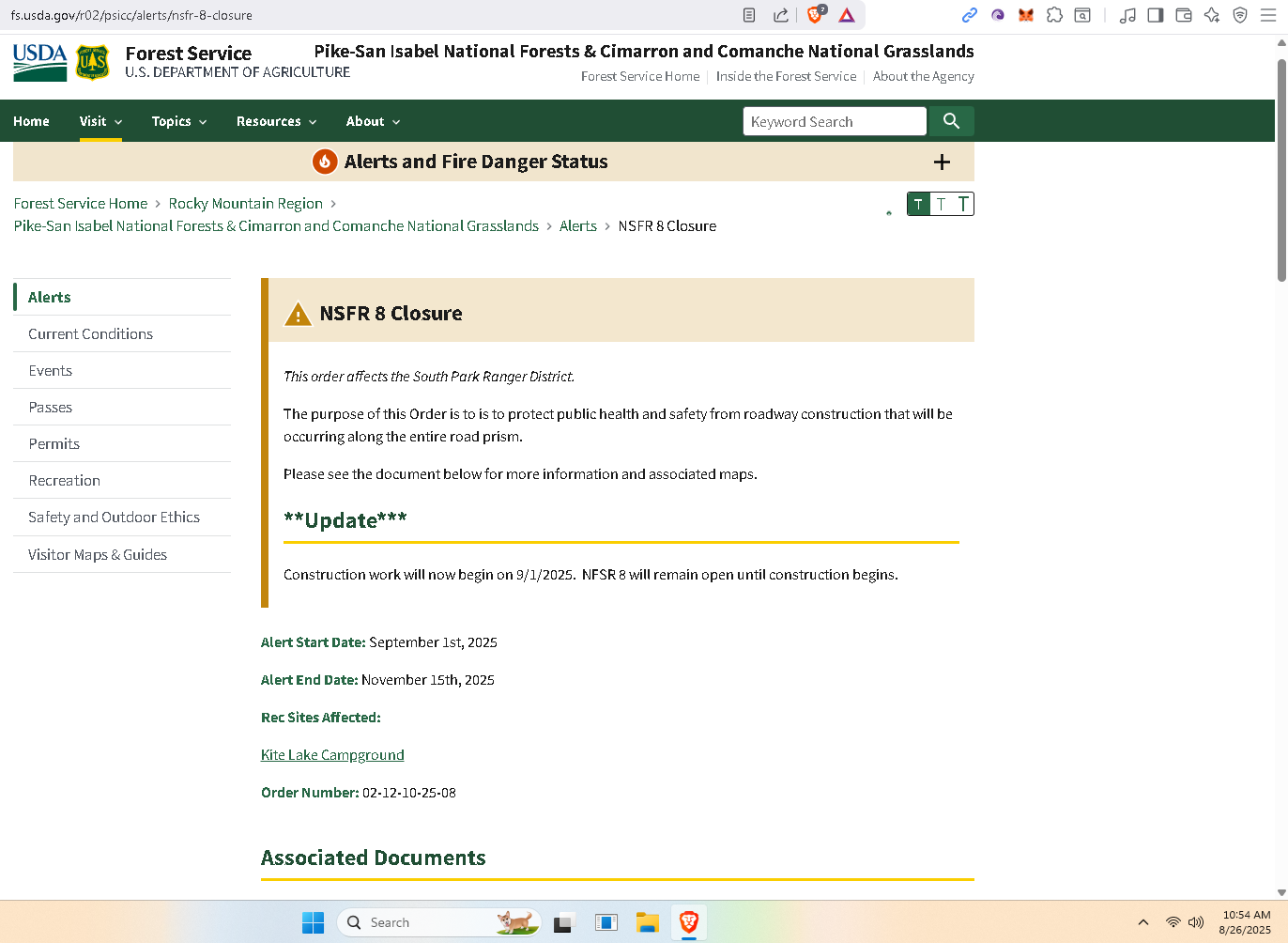Image resolution: width=1288 pixels, height=943 pixels.
Task: Expand Alerts and Fire Danger Status panel
Action: [942, 162]
